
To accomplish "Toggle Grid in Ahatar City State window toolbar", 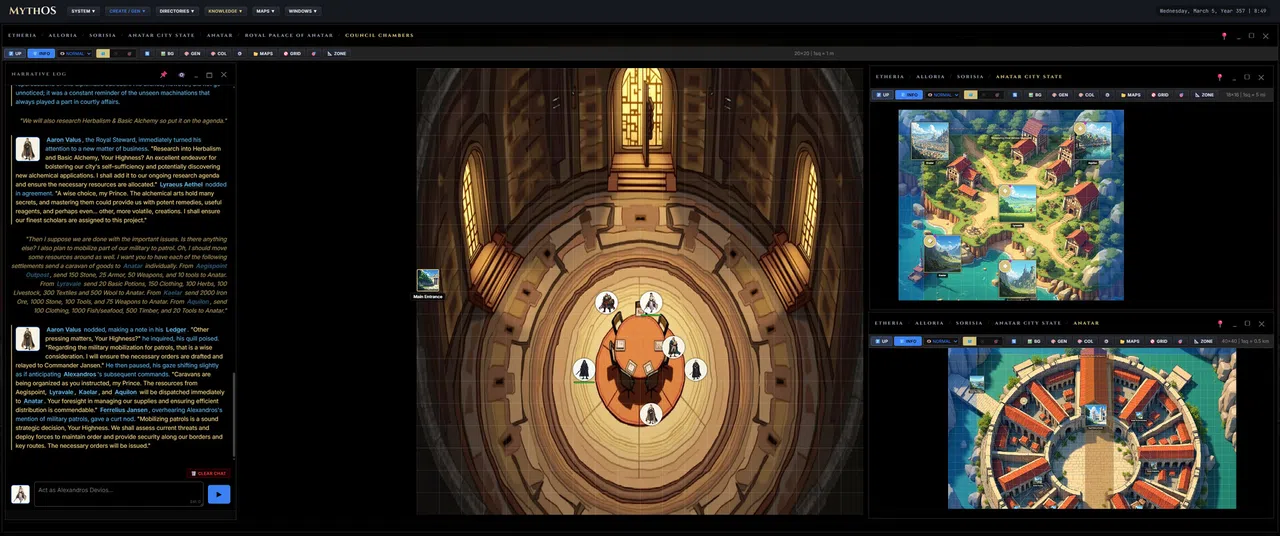I will pos(1159,95).
